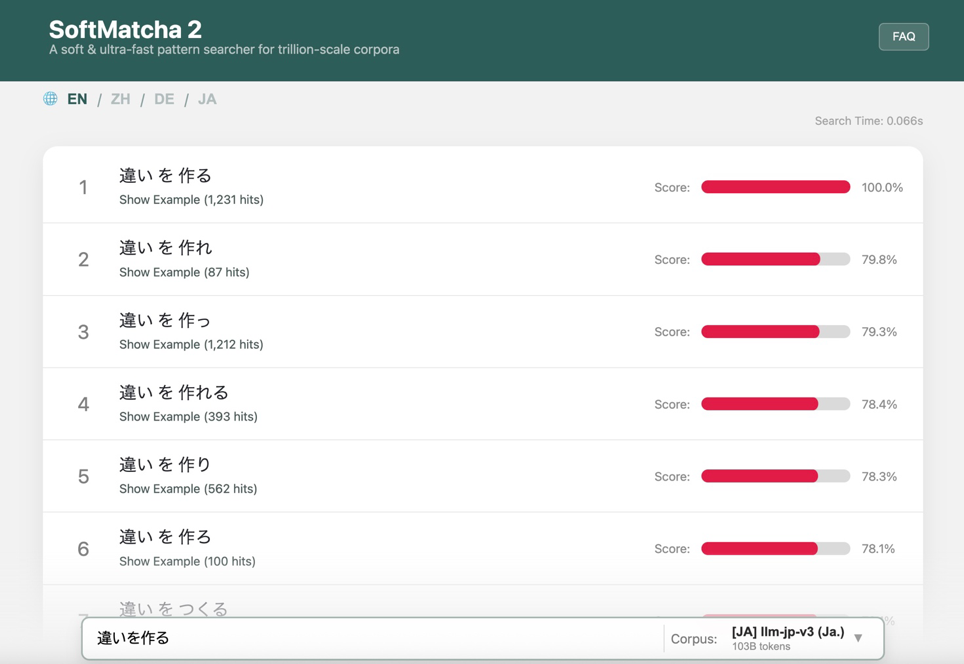964x664 pixels.
Task: Select result text 違い を 作れ
Action: 165,248
